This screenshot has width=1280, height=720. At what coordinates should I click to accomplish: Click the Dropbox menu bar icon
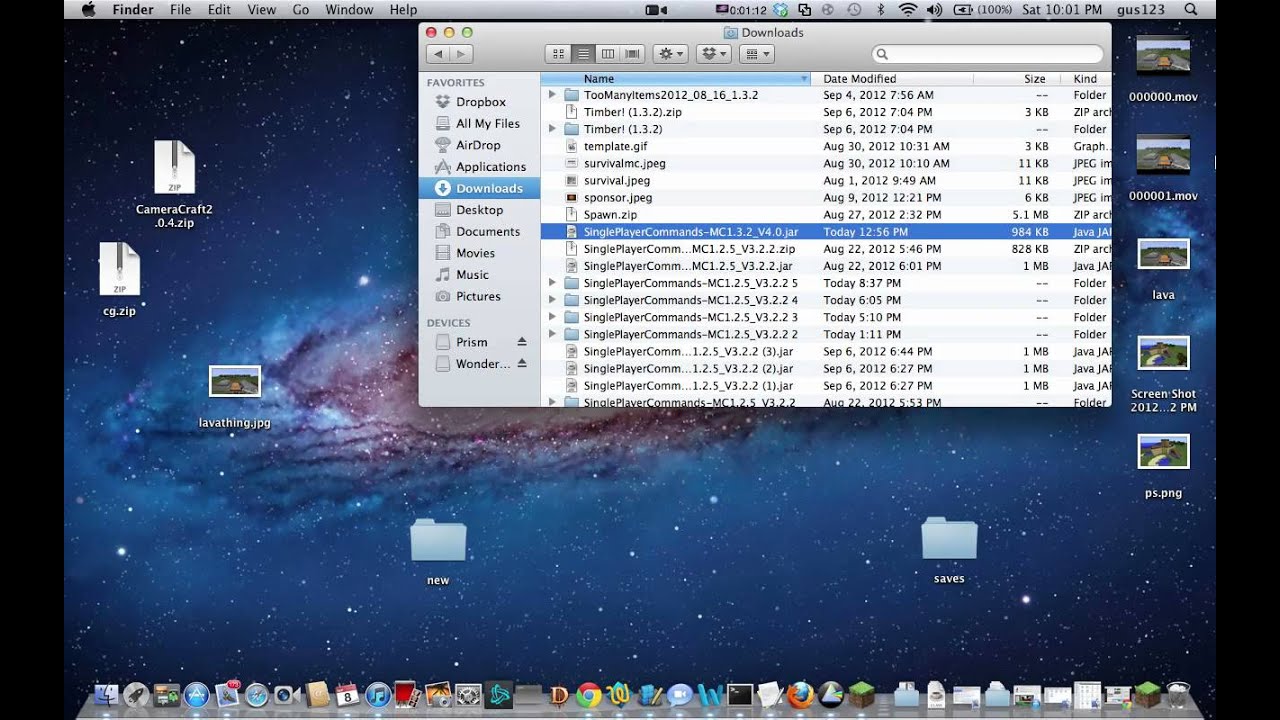click(780, 10)
